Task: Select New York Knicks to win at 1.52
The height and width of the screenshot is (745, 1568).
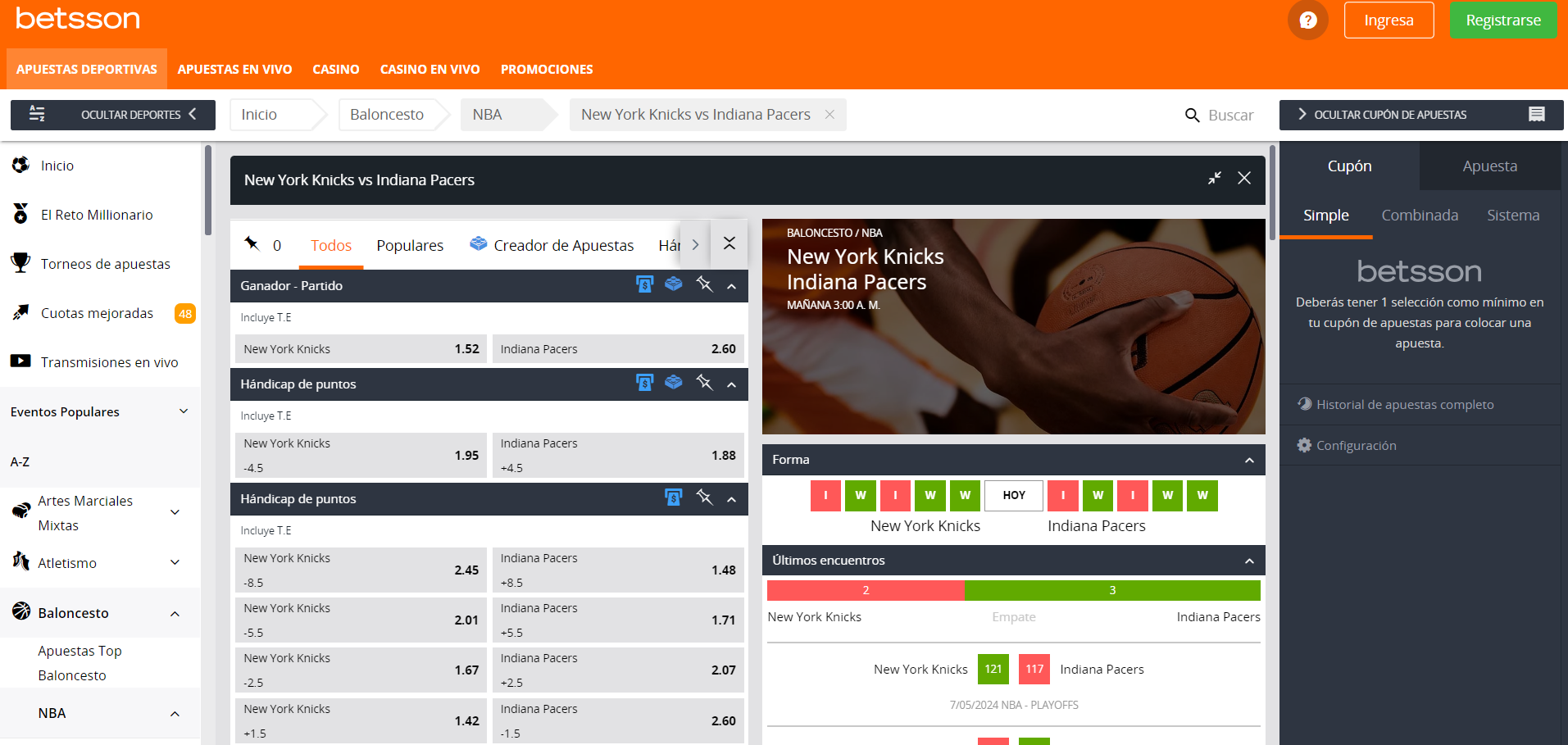Action: click(361, 349)
